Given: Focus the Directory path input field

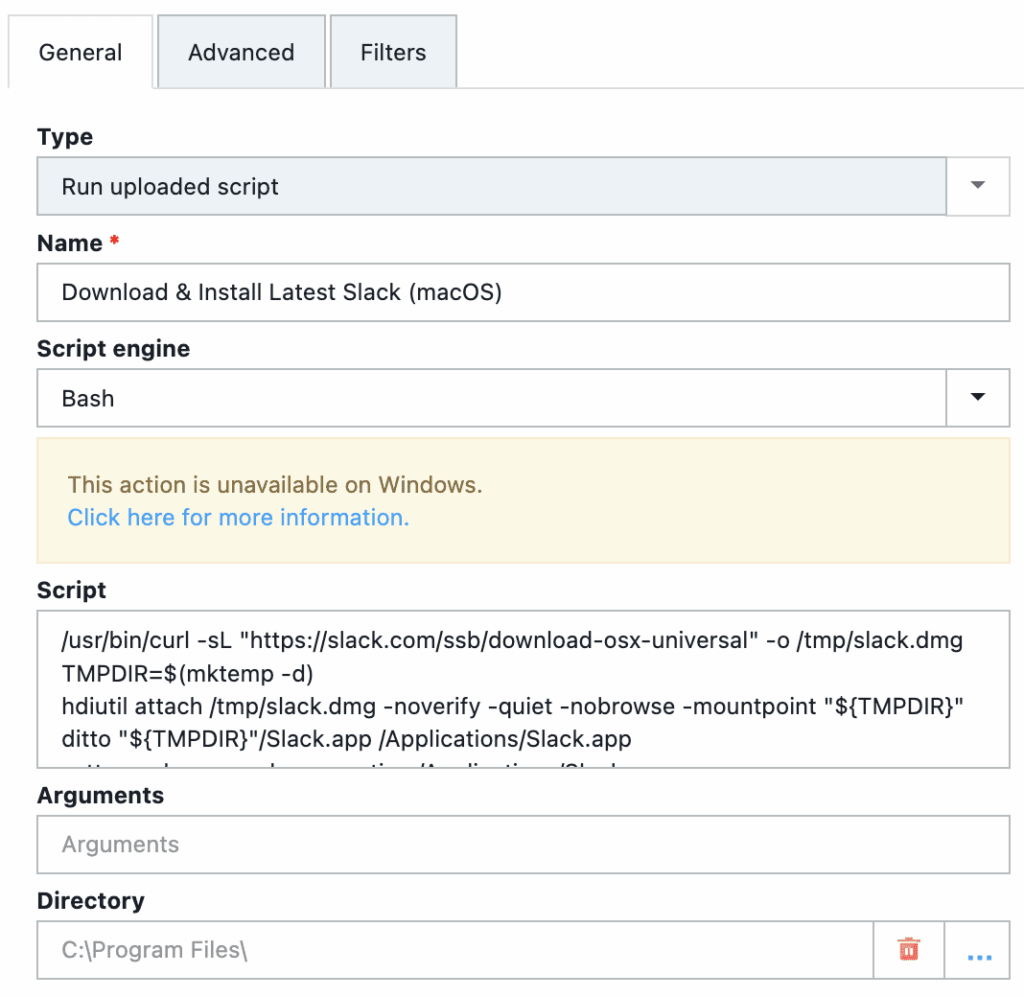Looking at the screenshot, I should [x=455, y=950].
